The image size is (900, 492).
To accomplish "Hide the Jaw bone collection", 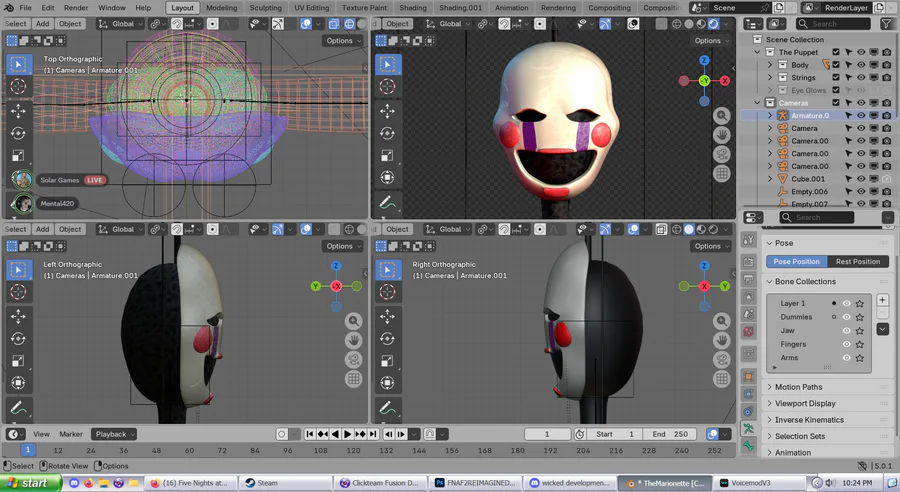I will pos(846,330).
